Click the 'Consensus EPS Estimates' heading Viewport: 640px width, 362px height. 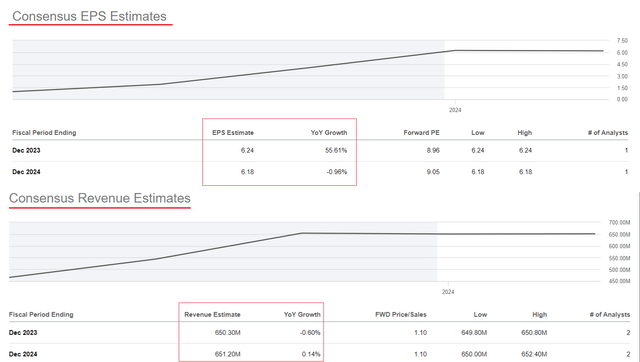(x=89, y=16)
